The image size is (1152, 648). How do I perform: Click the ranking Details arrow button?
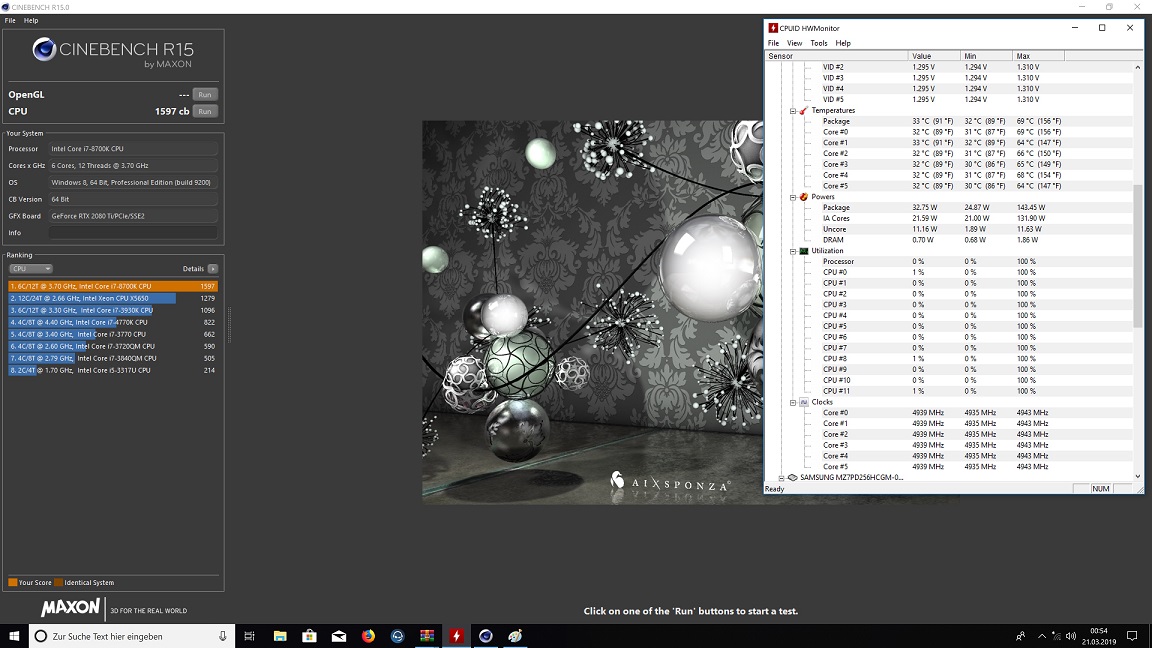click(x=212, y=269)
